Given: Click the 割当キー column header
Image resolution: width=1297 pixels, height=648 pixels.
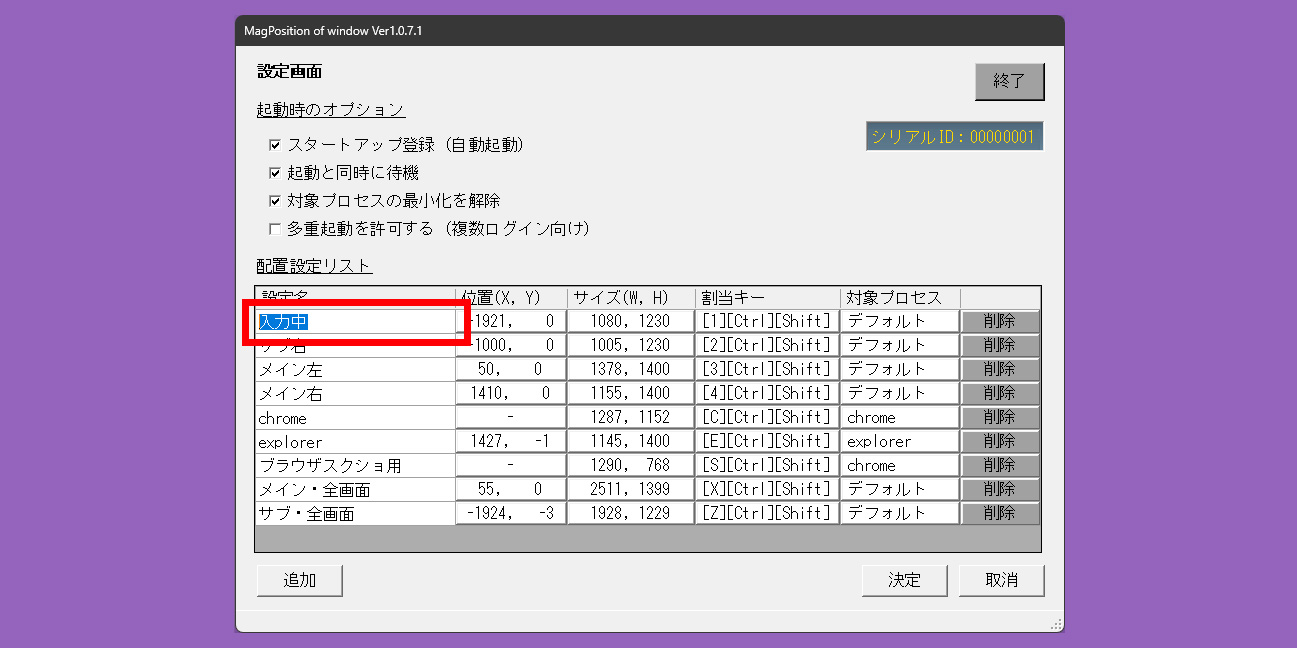Looking at the screenshot, I should [x=767, y=298].
